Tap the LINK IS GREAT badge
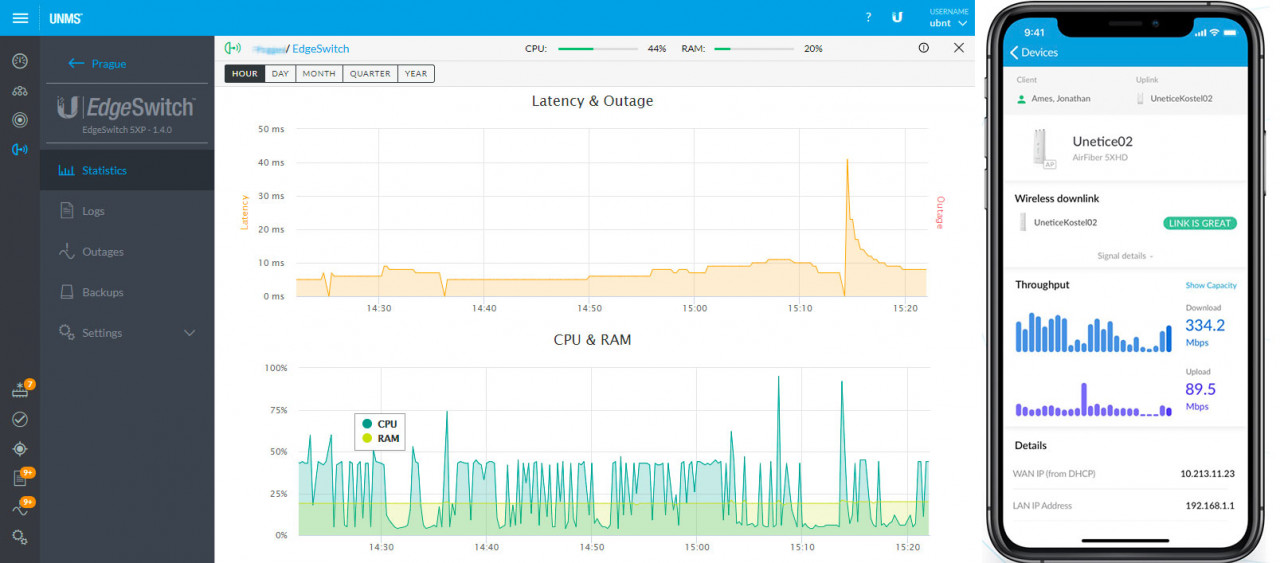1280x563 pixels. (1200, 223)
